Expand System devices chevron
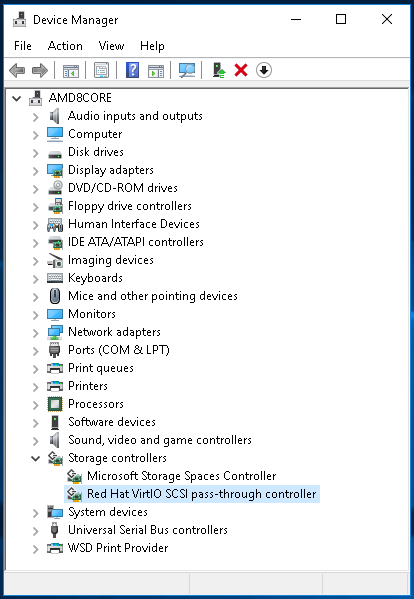Image resolution: width=414 pixels, height=599 pixels. (x=36, y=513)
